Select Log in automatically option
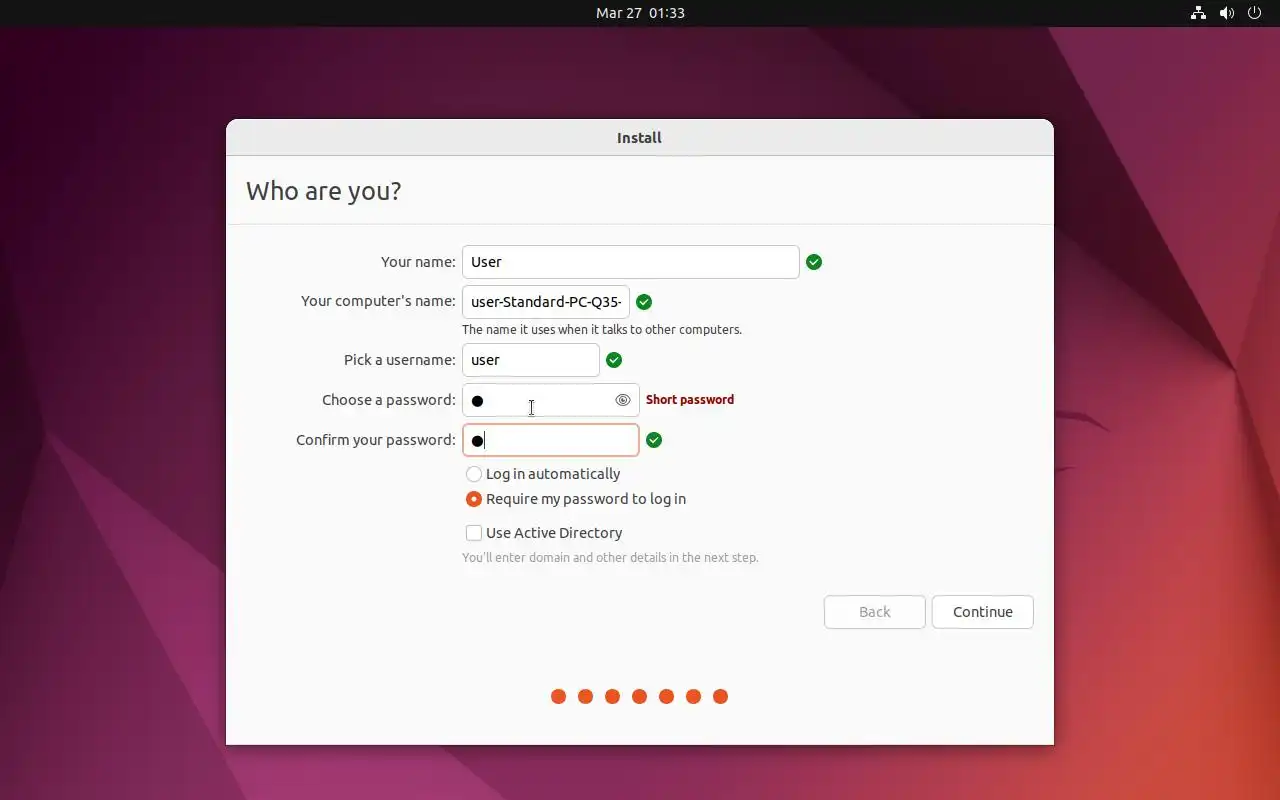The image size is (1280, 800). click(543, 474)
